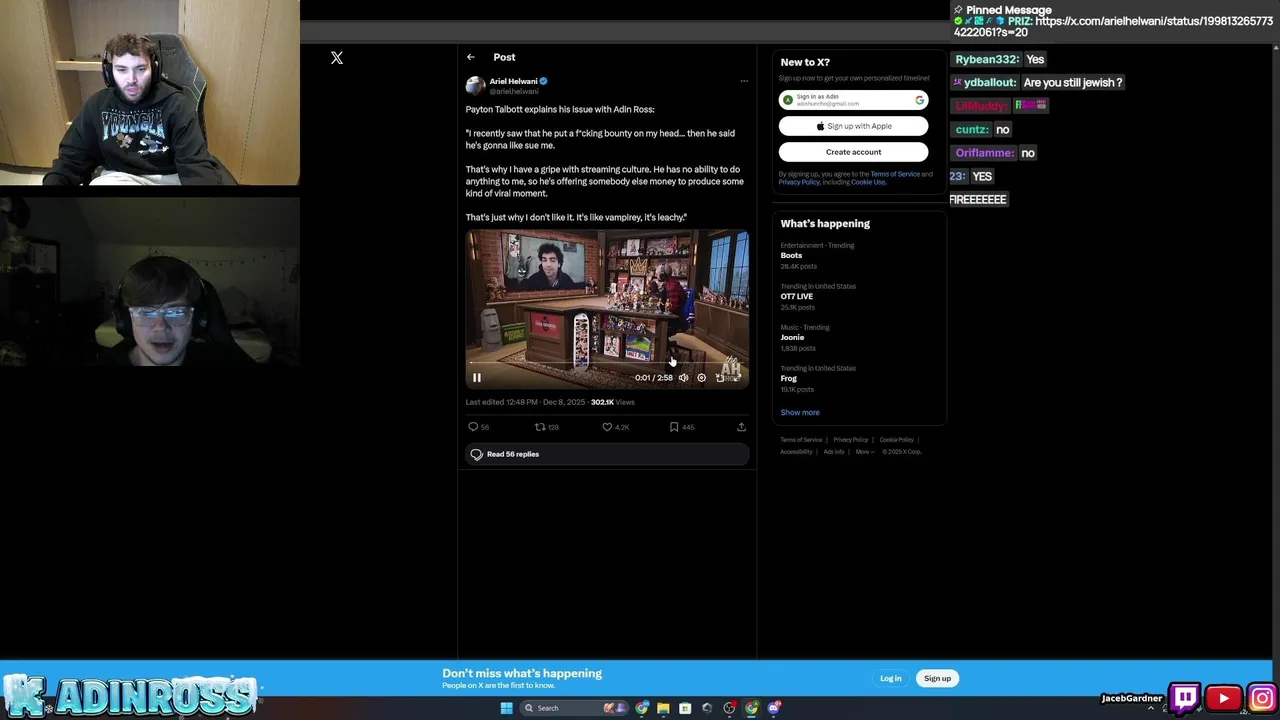This screenshot has height=720, width=1280.
Task: Click Sign up on bottom banner
Action: coord(937,678)
